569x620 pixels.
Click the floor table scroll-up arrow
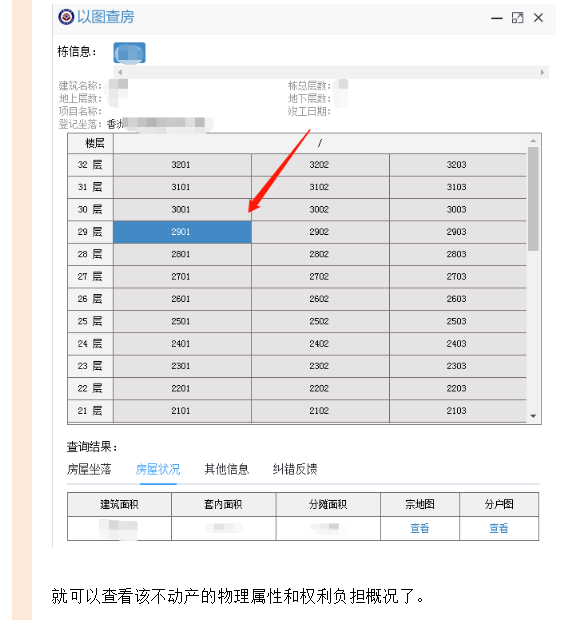[533, 141]
